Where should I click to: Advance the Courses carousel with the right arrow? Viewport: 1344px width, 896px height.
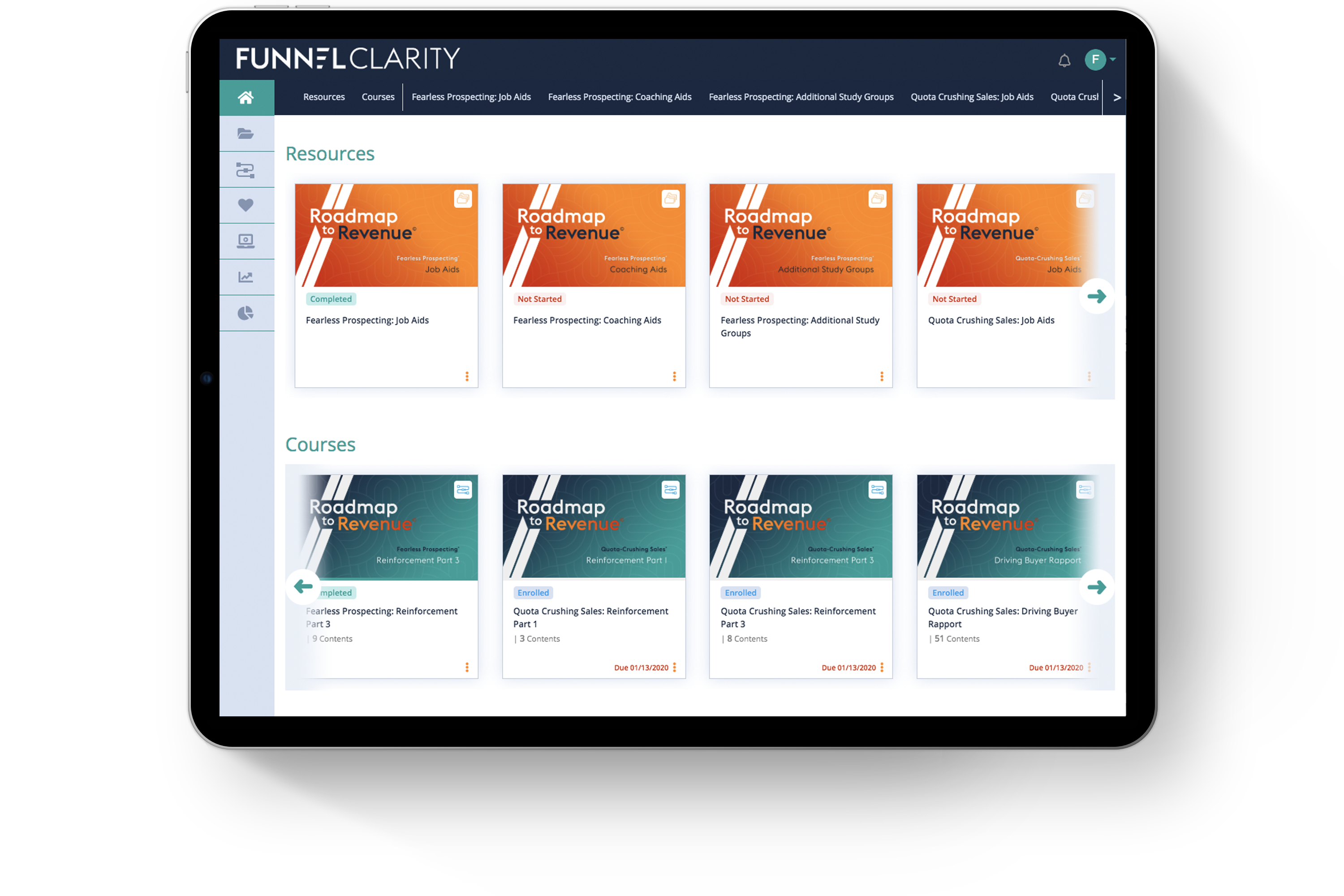[x=1097, y=587]
